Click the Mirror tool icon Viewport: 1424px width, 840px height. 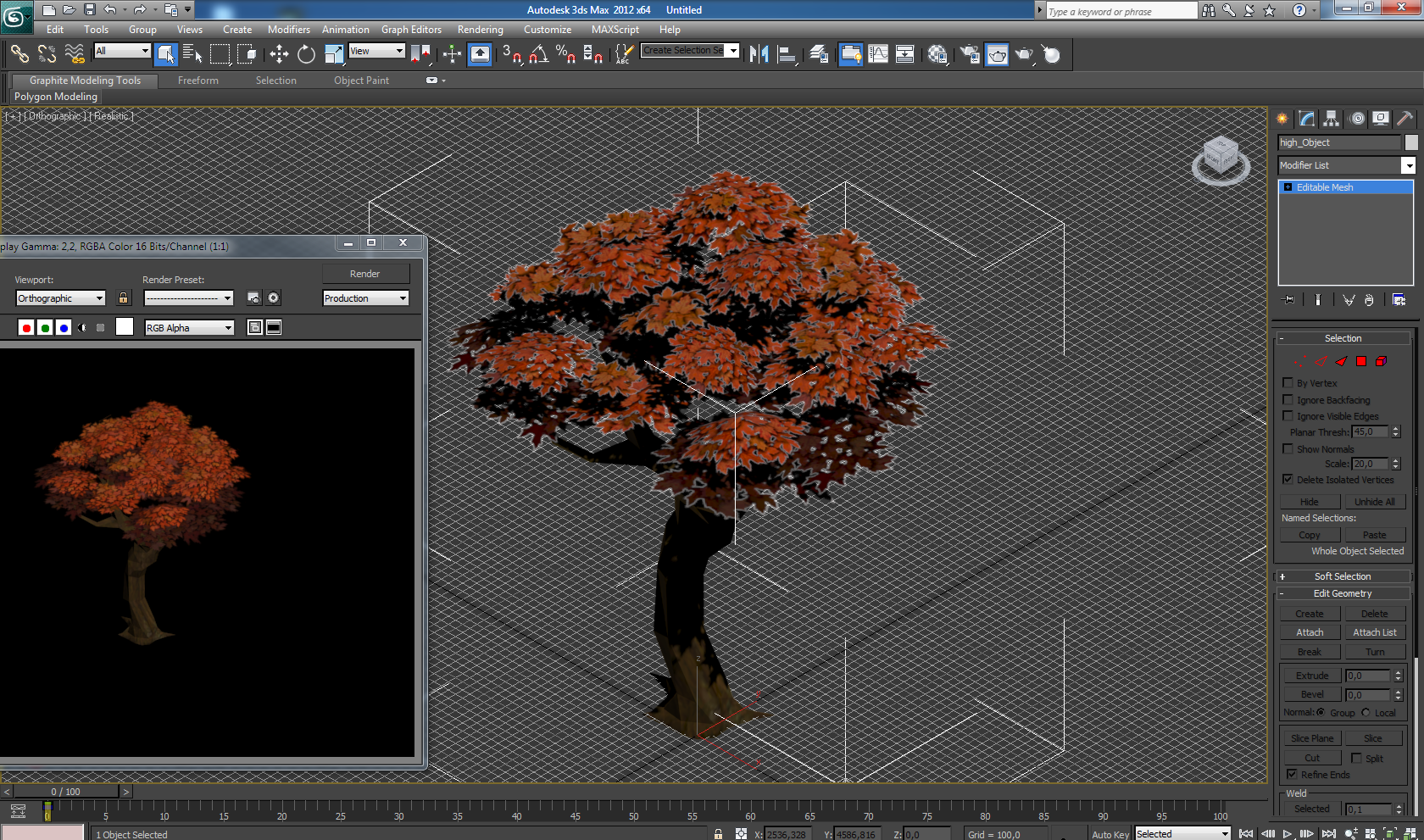(759, 55)
